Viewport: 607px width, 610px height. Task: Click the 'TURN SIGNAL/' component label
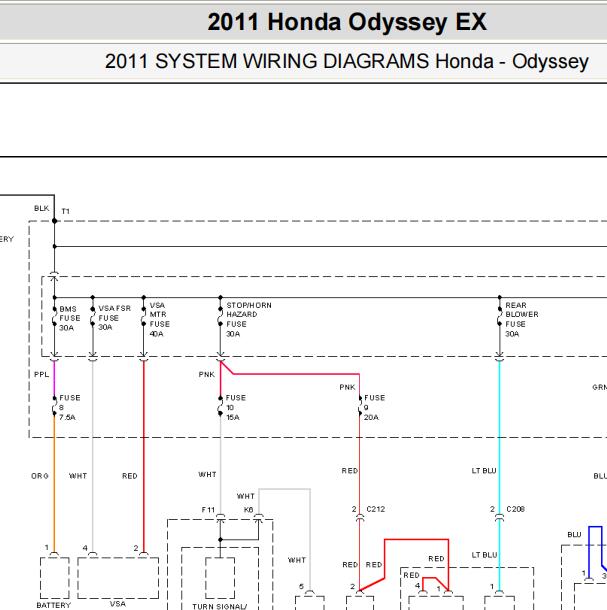coord(219,606)
